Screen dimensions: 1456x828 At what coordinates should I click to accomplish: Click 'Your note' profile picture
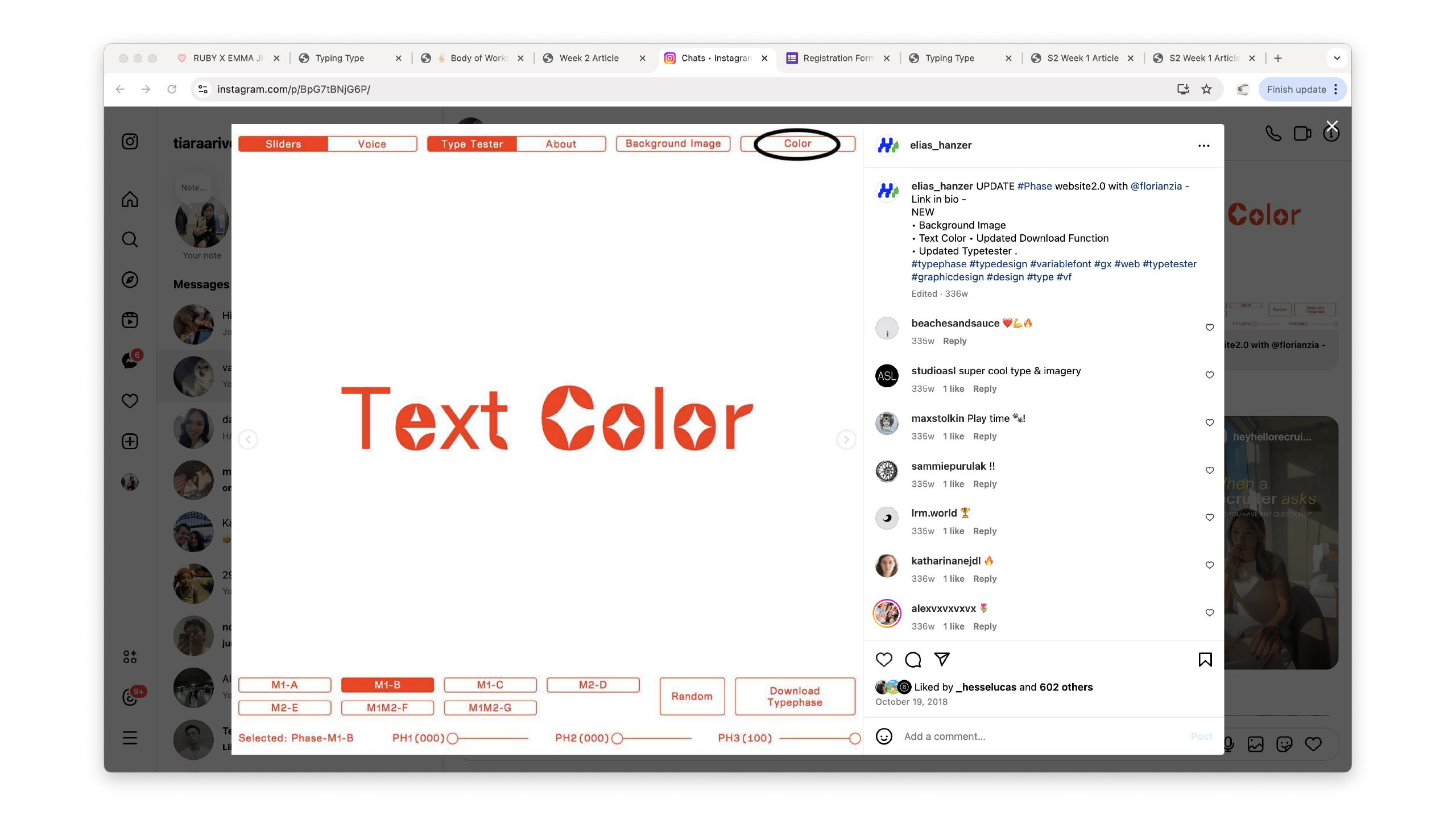201,222
